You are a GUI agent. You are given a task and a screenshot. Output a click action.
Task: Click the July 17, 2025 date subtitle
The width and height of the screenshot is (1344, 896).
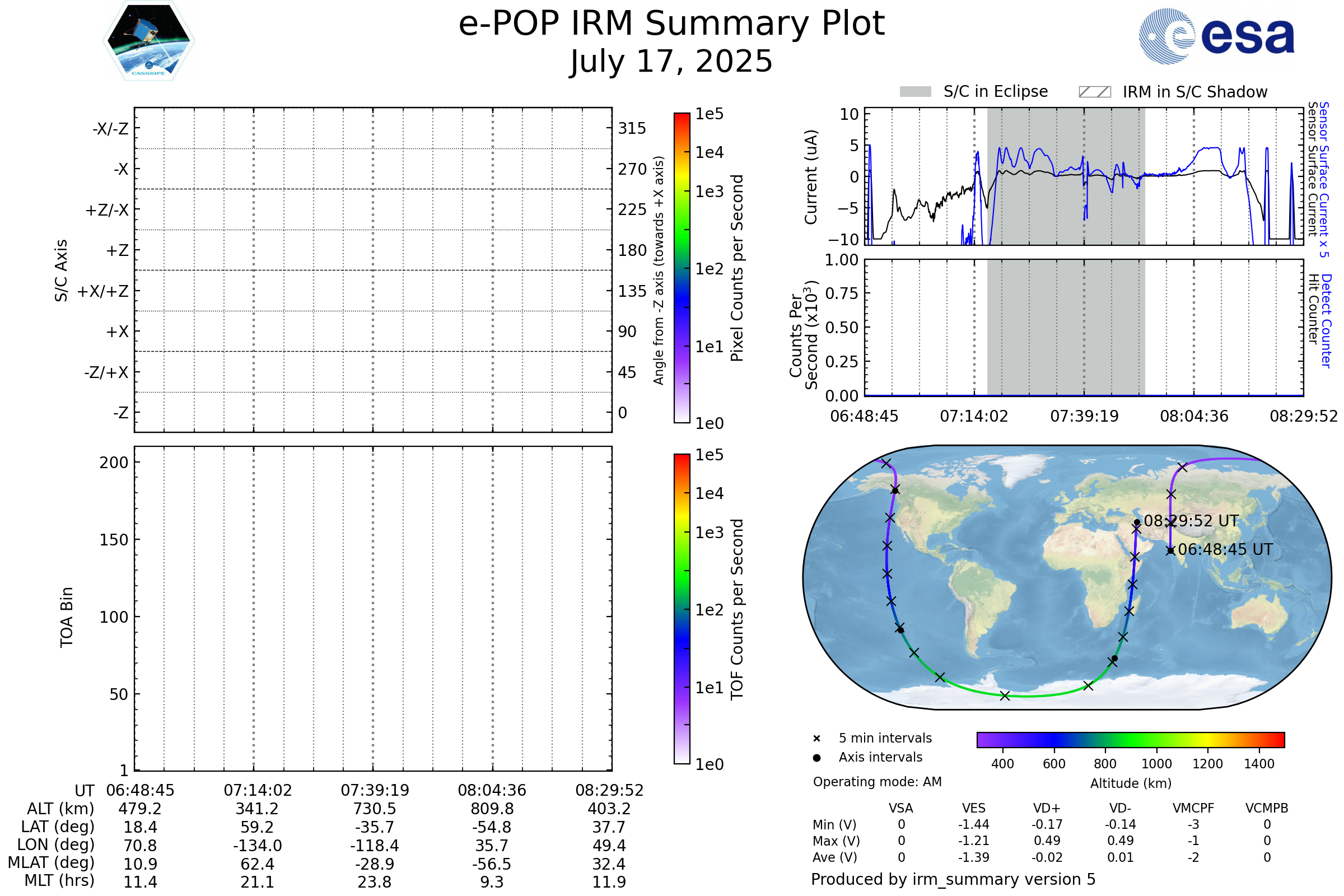671,62
